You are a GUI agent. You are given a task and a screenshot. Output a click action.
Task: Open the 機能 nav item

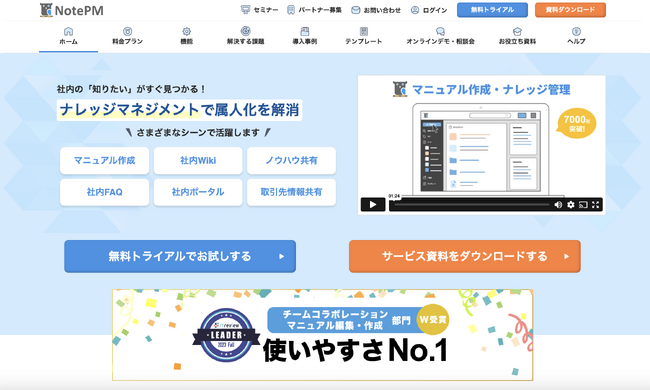187,36
